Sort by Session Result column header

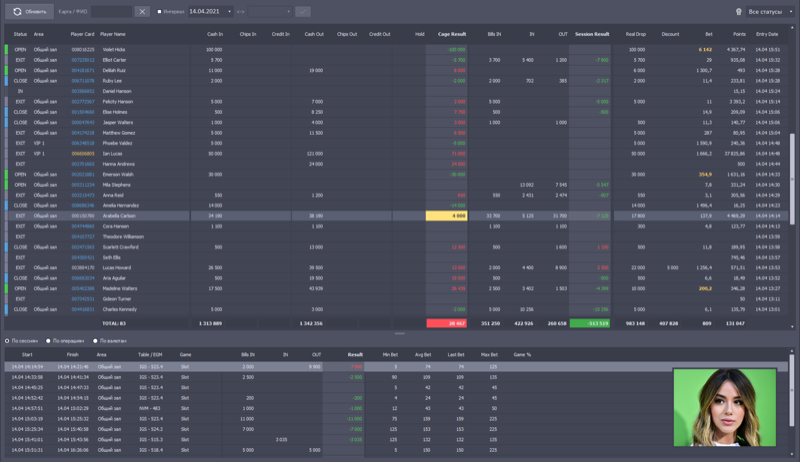591,34
